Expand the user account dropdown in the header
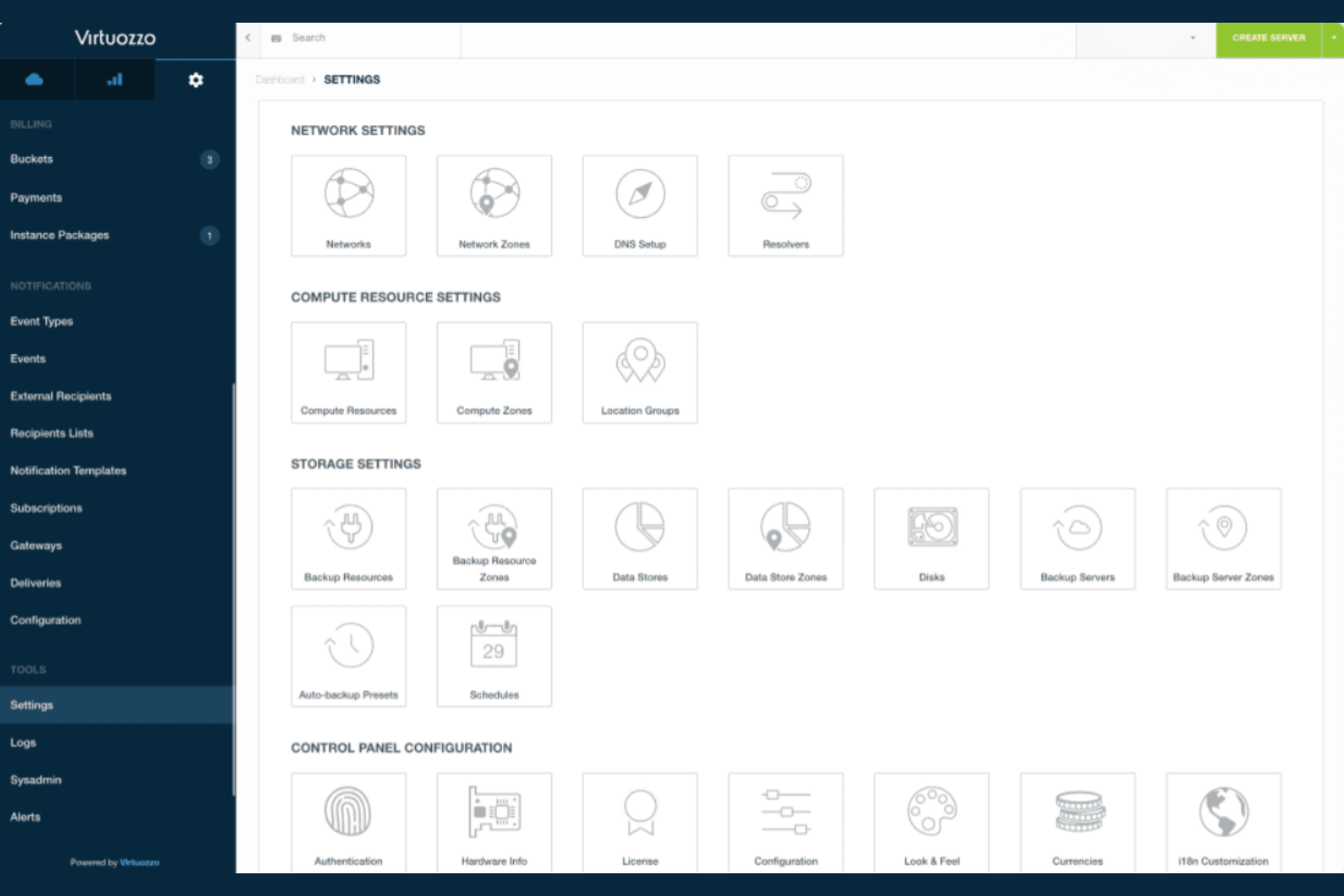The image size is (1344, 896). (1192, 39)
